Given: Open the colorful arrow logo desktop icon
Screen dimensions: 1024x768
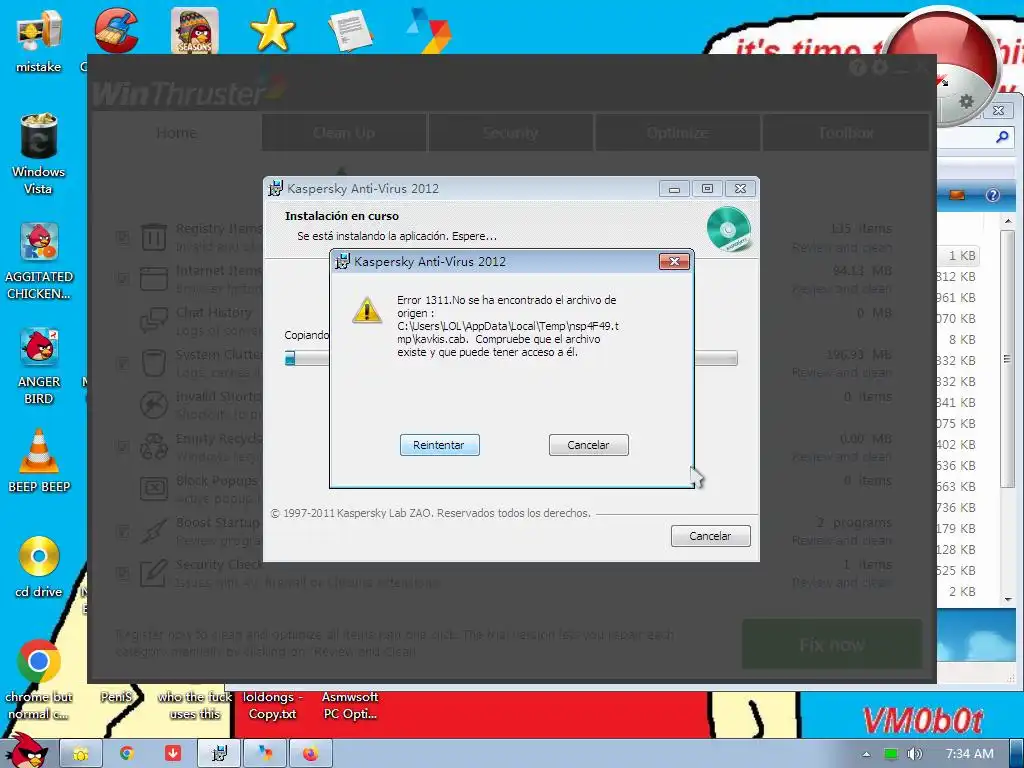Looking at the screenshot, I should pos(429,31).
